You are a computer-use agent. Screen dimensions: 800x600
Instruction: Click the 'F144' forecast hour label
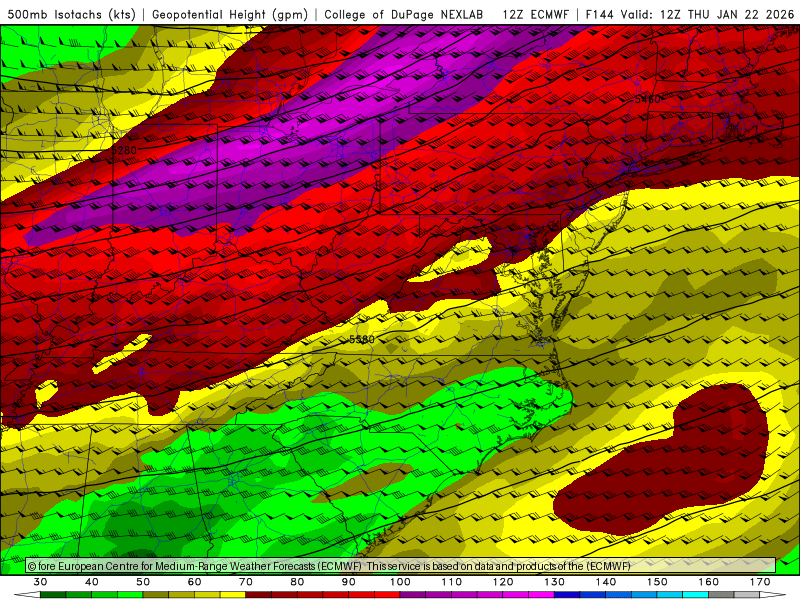pyautogui.click(x=599, y=14)
